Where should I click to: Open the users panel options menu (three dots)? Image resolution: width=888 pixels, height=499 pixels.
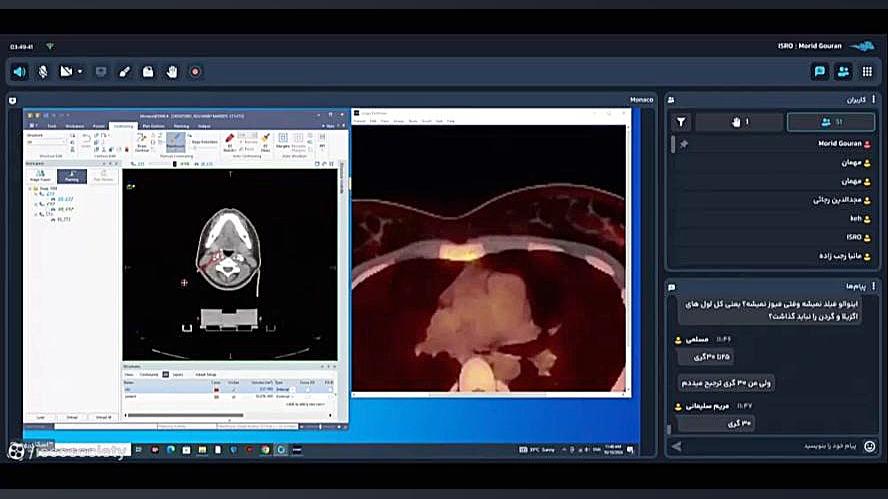click(873, 99)
